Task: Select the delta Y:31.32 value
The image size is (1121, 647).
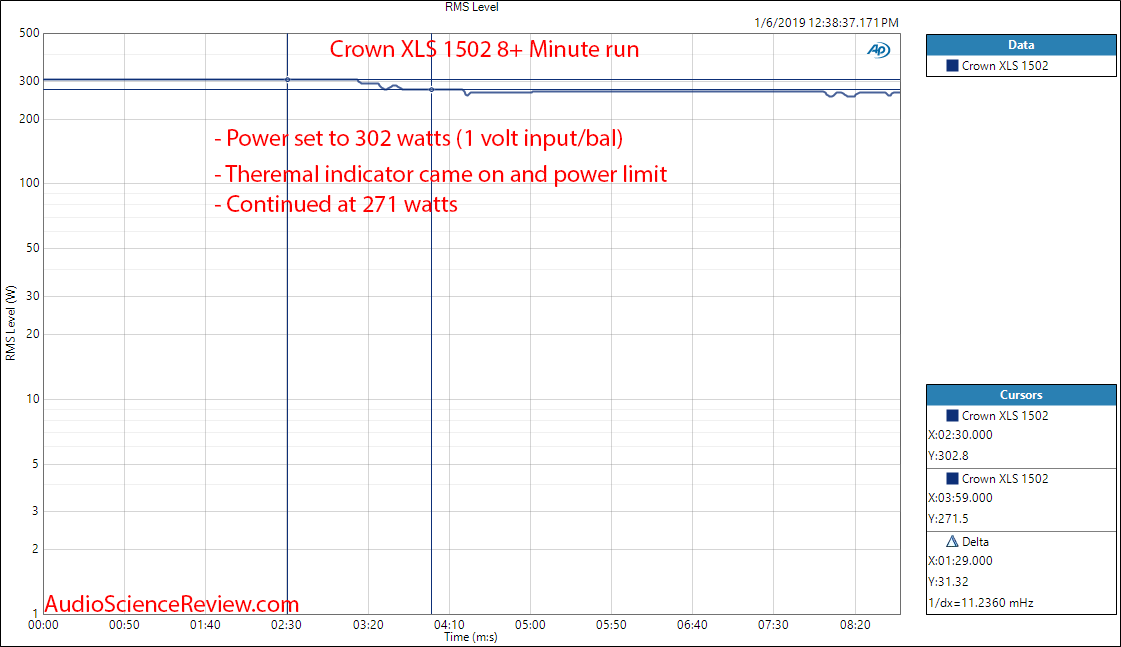Action: pyautogui.click(x=948, y=581)
